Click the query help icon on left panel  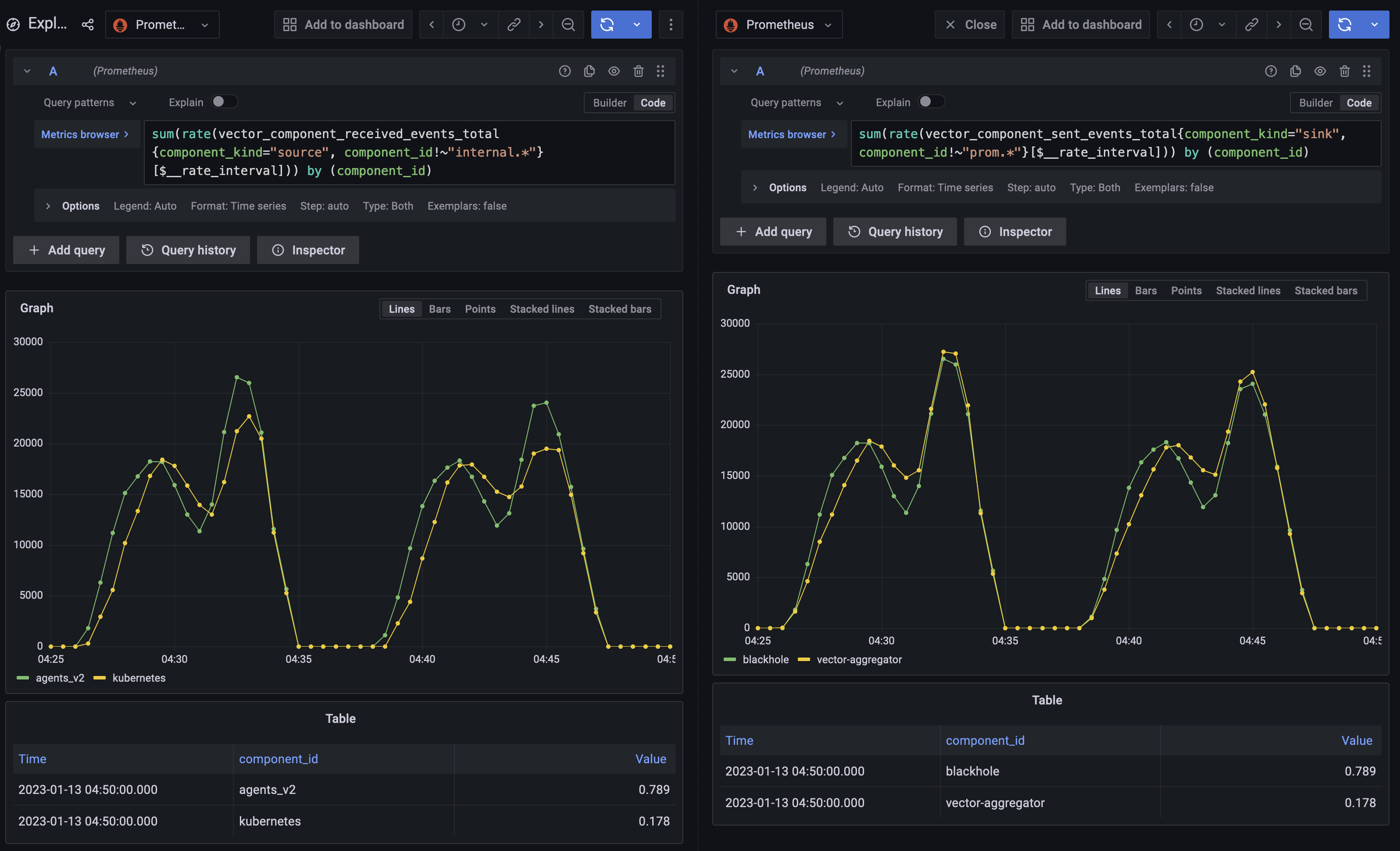point(565,71)
